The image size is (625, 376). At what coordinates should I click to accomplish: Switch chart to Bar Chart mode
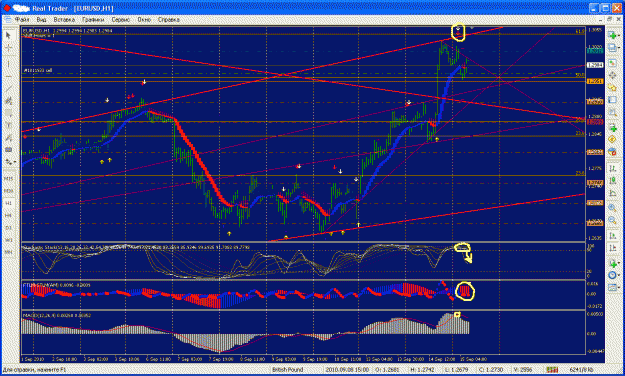[612, 169]
